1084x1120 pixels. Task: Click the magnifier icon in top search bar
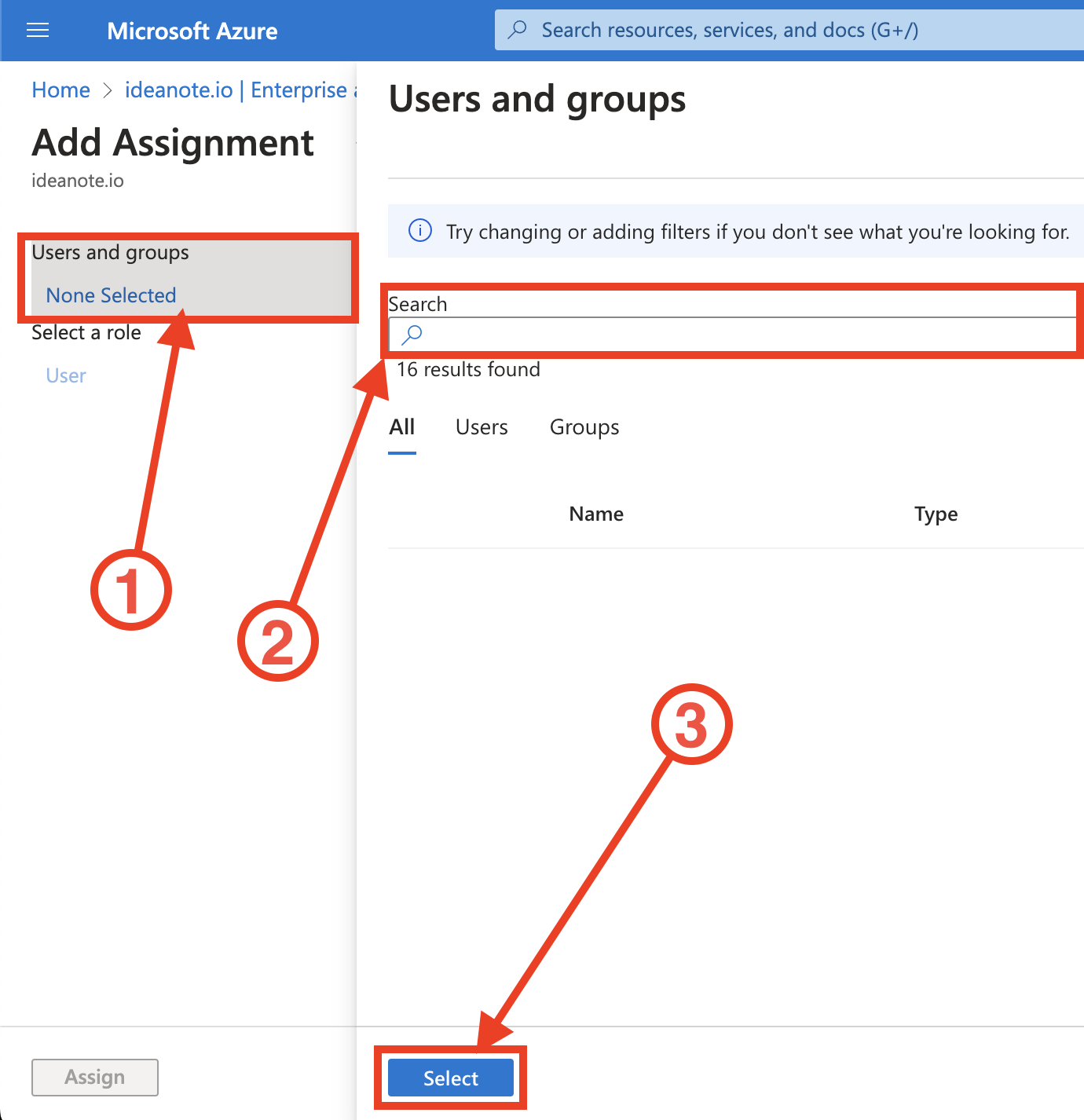[x=517, y=30]
